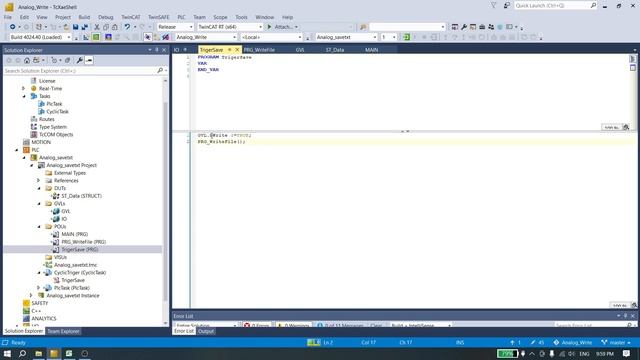Click the Attach... button
This screenshot has width=640, height=360.
pyautogui.click(x=284, y=27)
